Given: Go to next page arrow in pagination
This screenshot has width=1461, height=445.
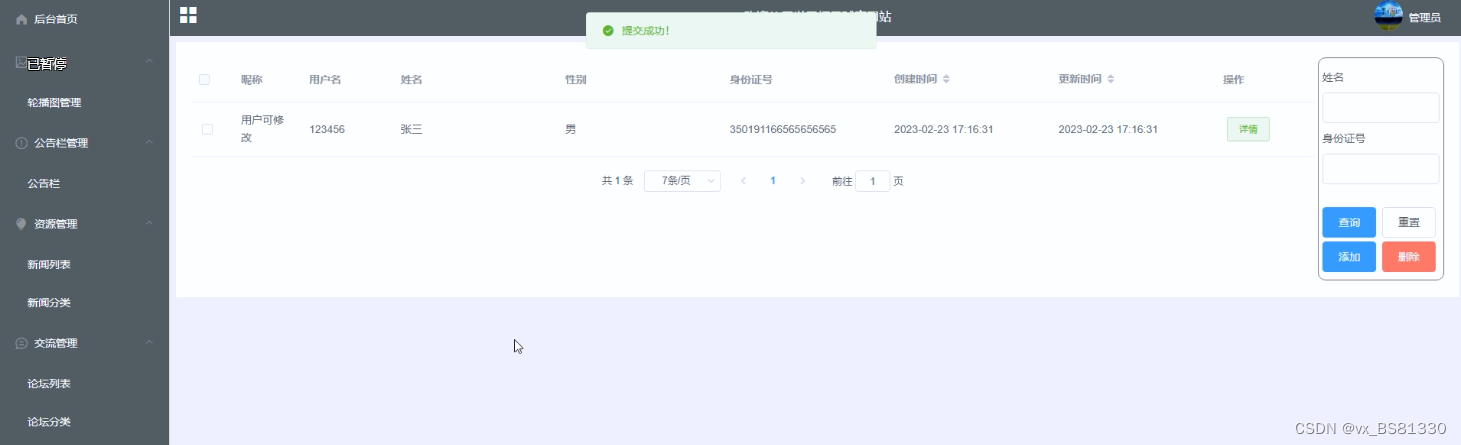Looking at the screenshot, I should 802,181.
